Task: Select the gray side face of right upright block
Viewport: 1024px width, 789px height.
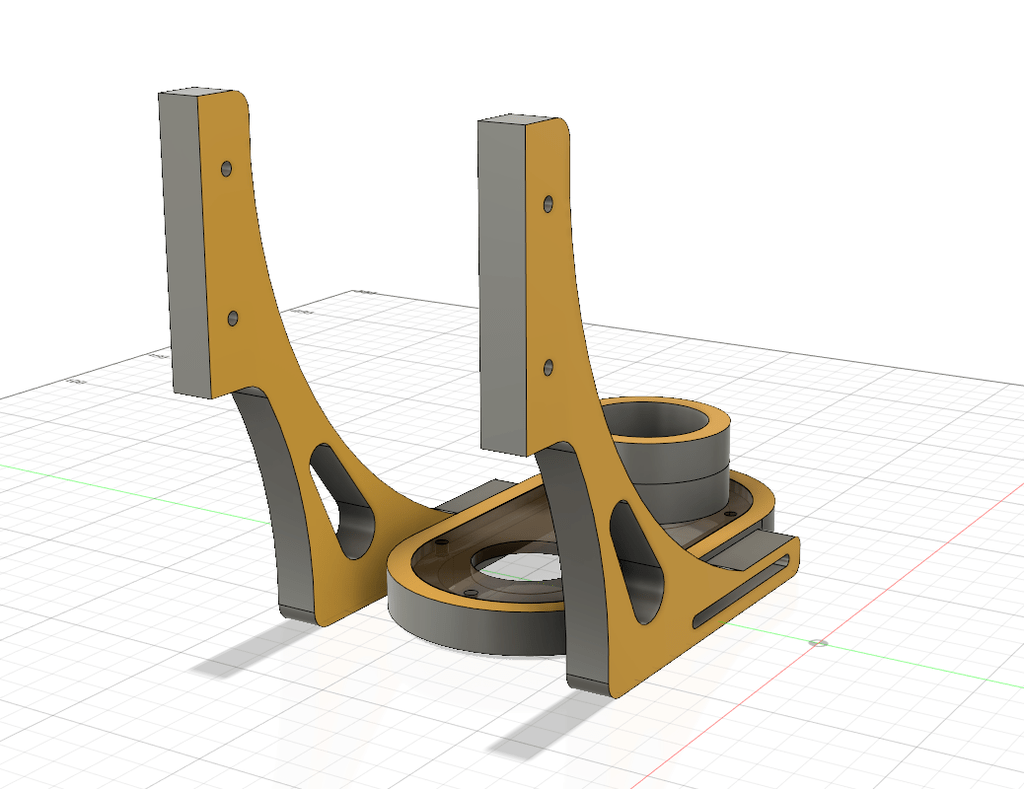Action: (504, 287)
